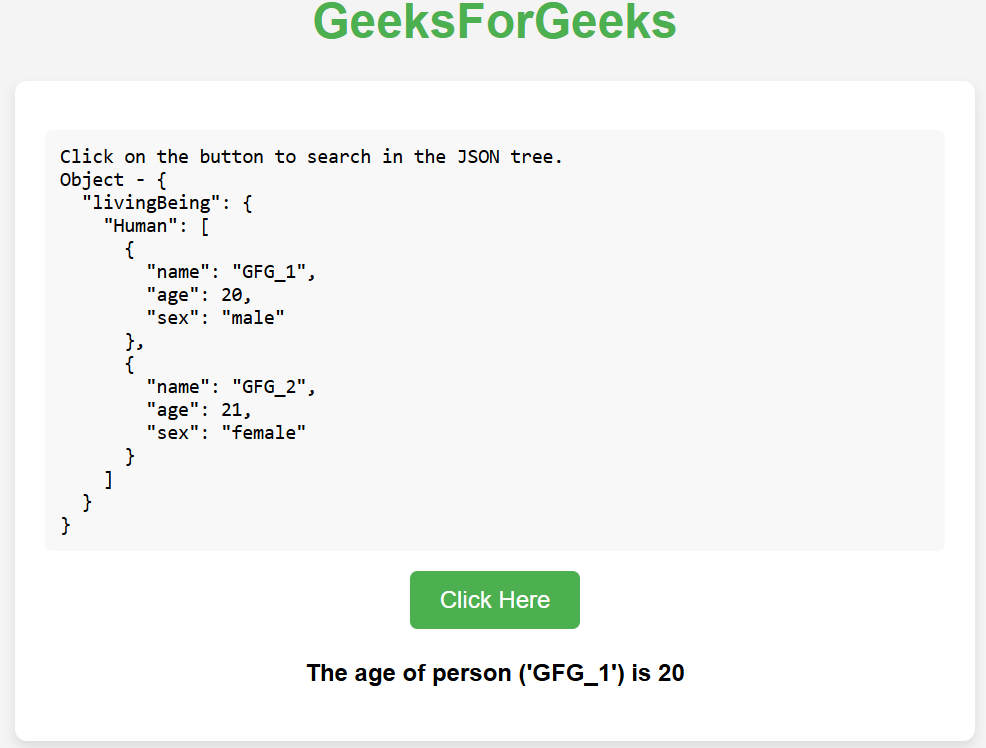Click the closing square bracket of the Human array
Viewport: 986px width, 748px height.
(x=108, y=479)
